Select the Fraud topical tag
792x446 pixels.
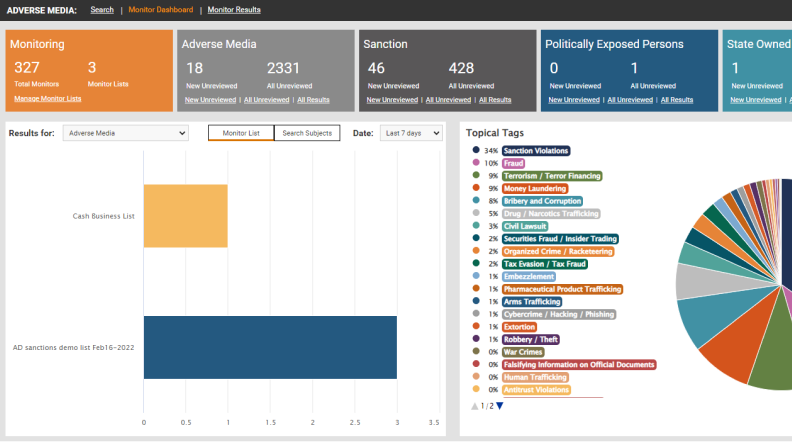coord(513,163)
